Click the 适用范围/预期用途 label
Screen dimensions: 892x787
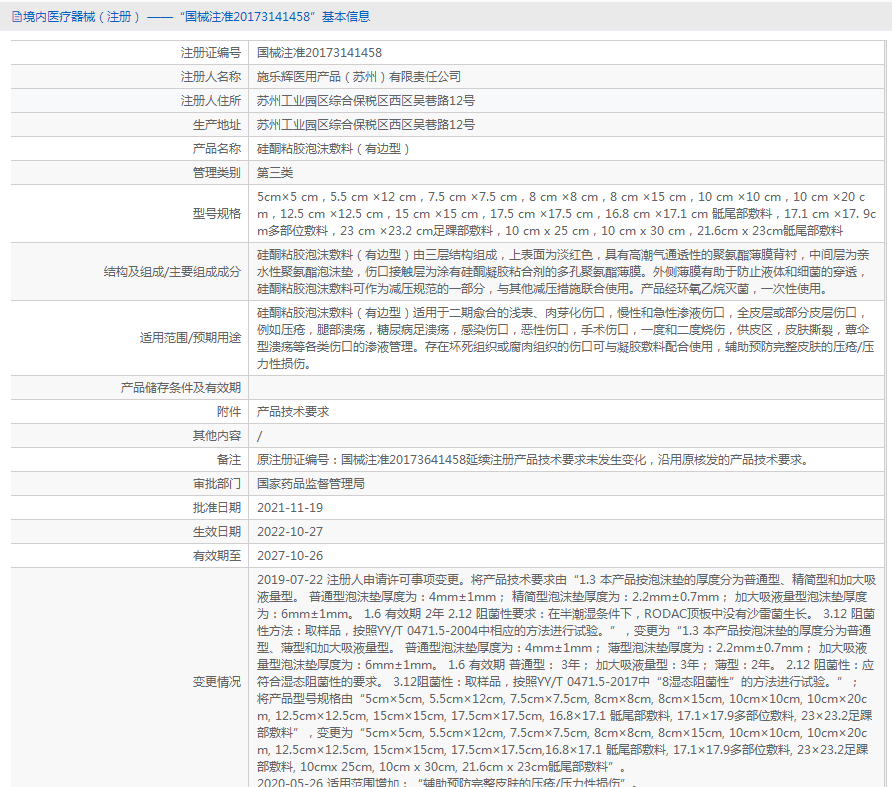click(190, 337)
